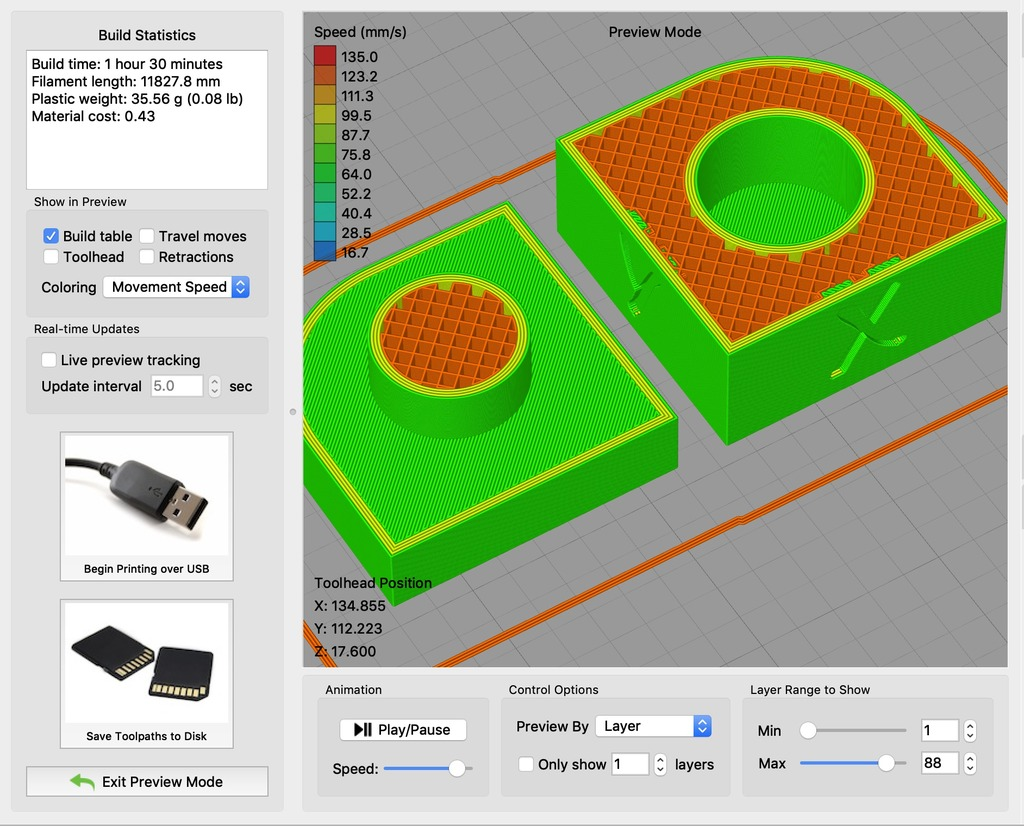Click the toolhead Z: 17.600 readout
Image resolution: width=1024 pixels, height=826 pixels.
pyautogui.click(x=345, y=652)
